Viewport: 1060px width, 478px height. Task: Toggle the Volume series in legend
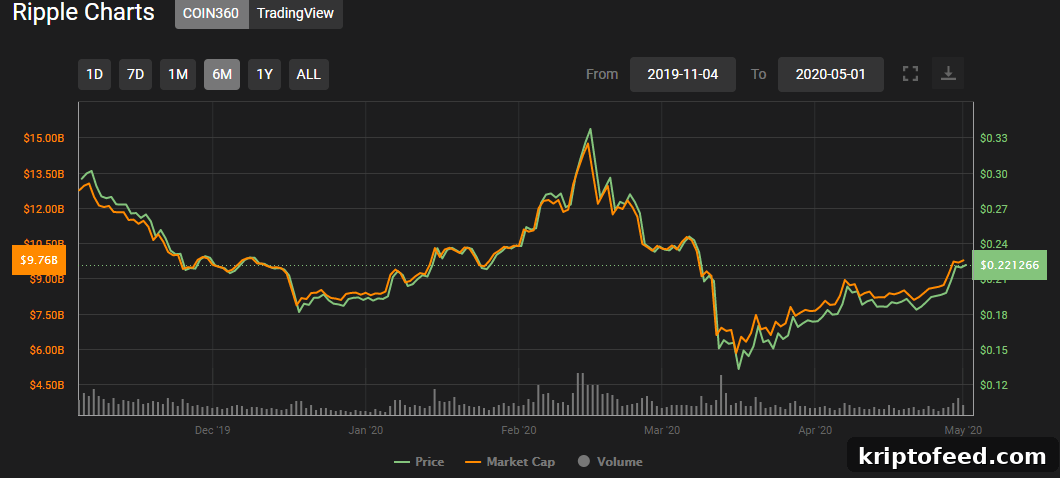[610, 462]
